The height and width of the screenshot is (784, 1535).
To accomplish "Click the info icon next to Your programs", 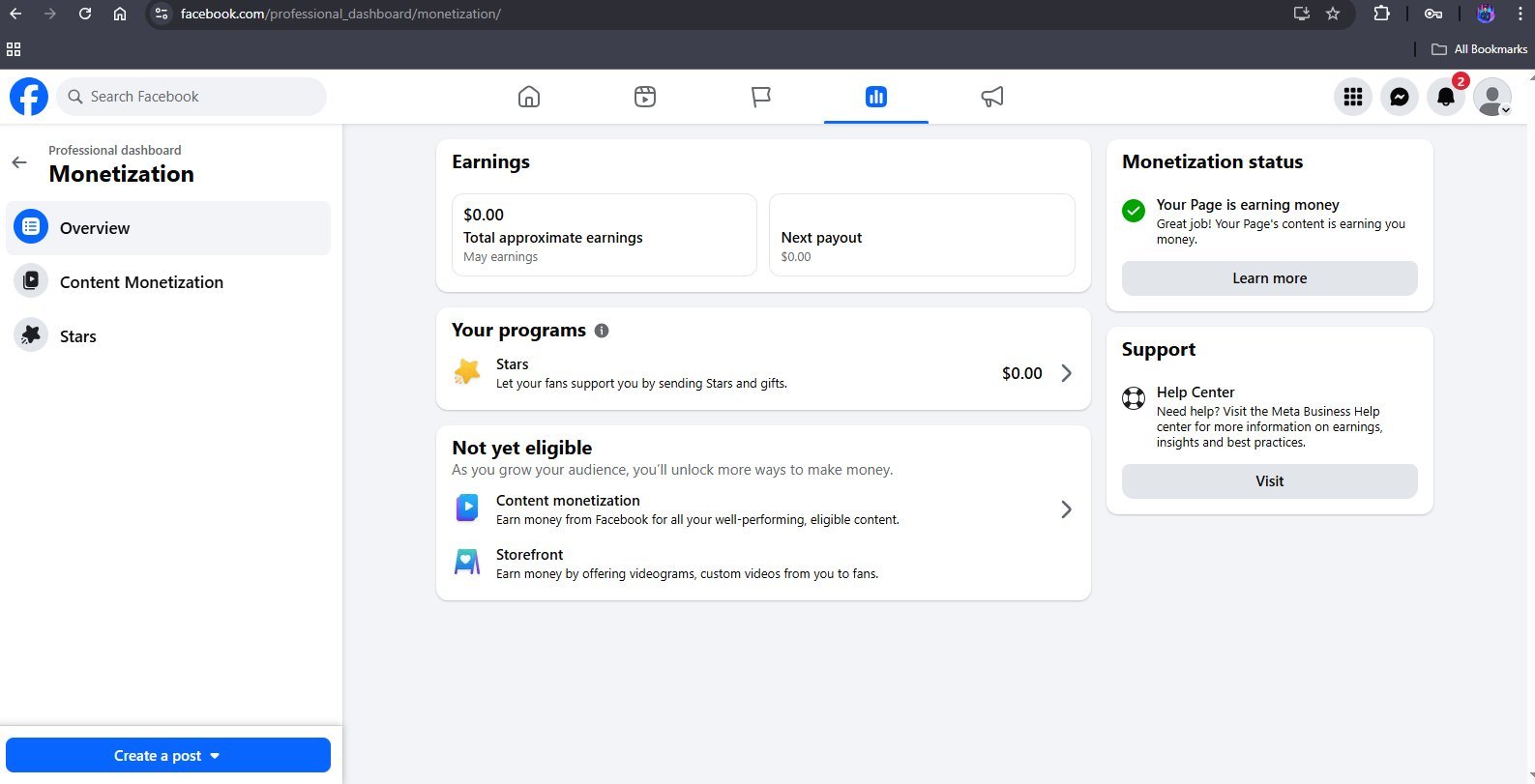I will click(602, 331).
